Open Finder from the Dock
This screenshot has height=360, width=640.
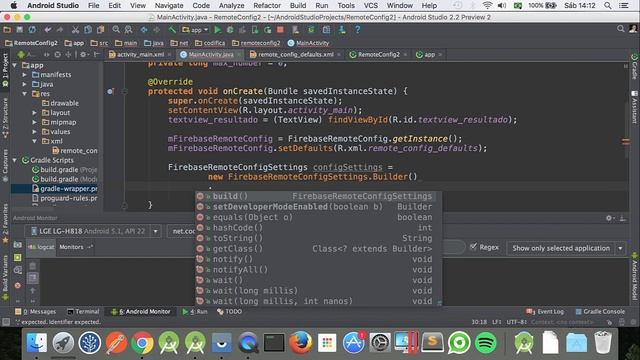click(x=37, y=342)
